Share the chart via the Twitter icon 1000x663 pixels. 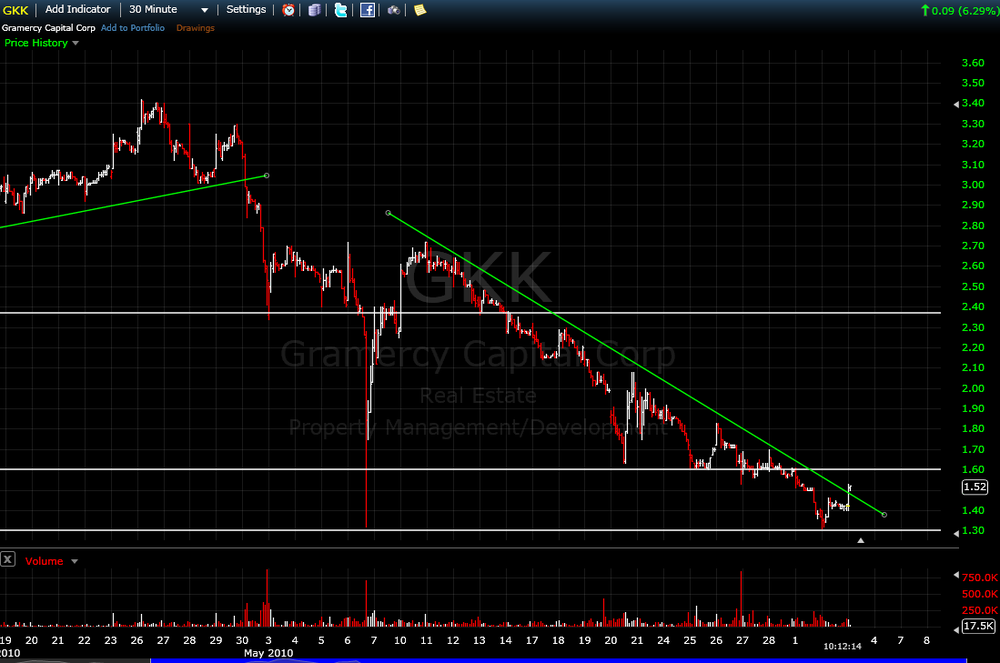341,10
